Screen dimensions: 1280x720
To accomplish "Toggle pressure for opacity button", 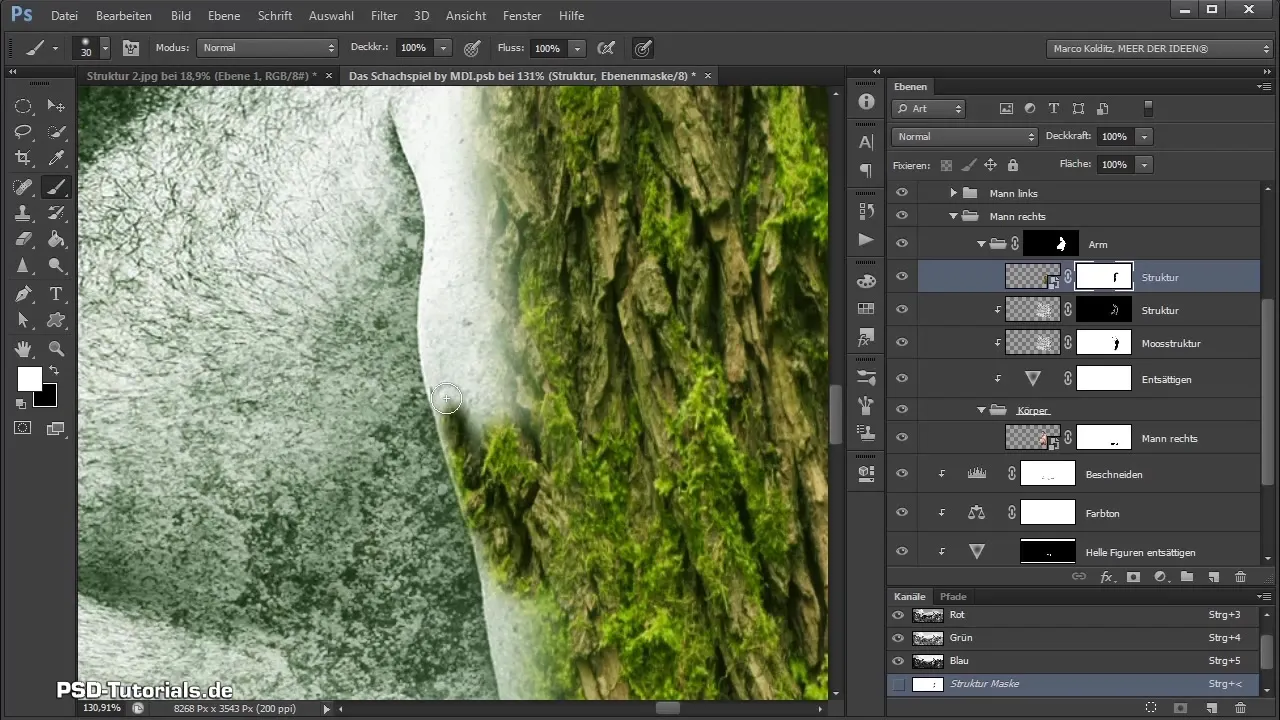I will [x=472, y=48].
